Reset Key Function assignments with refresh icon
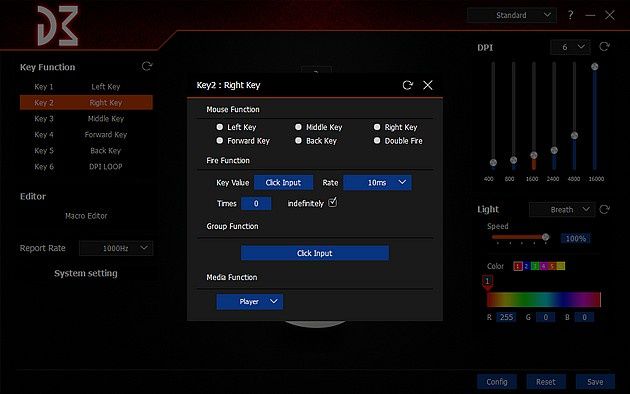Screen dimensions: 630x394 click(147, 66)
